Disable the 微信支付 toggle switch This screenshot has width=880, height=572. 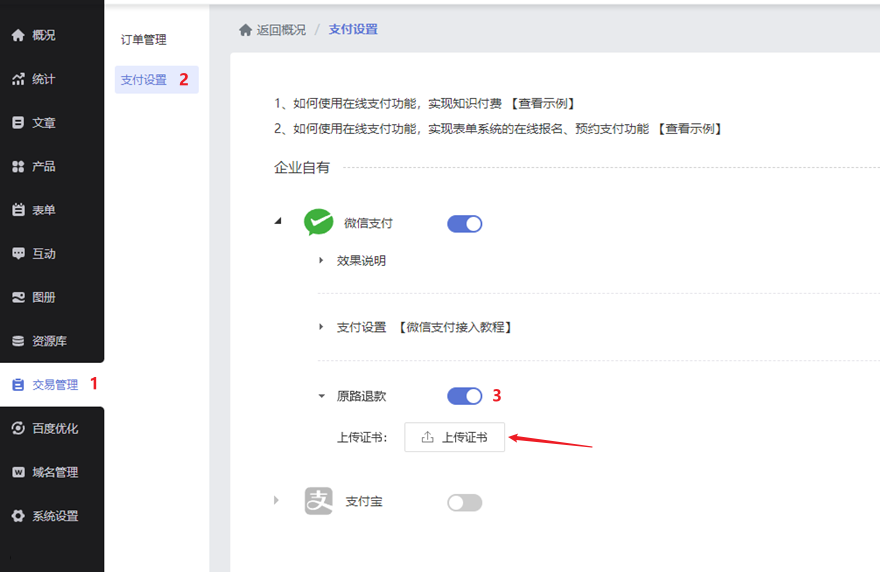(x=465, y=224)
